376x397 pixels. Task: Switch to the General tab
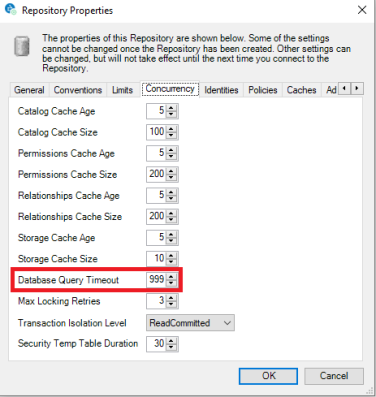pos(29,90)
